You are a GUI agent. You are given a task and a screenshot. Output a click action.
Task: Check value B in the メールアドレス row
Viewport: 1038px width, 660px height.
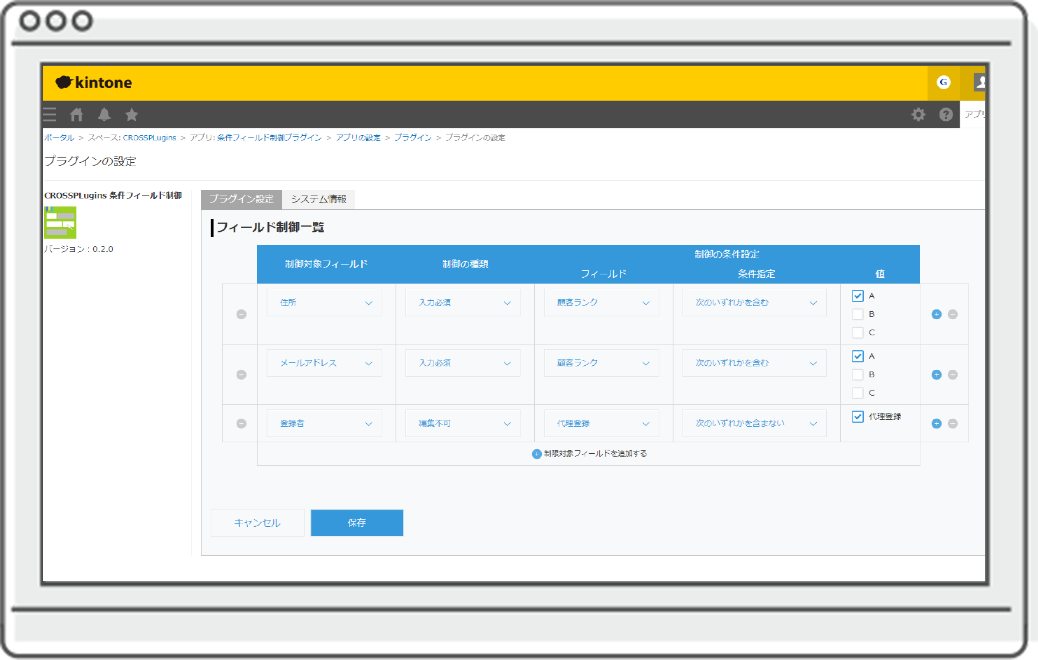coord(858,374)
